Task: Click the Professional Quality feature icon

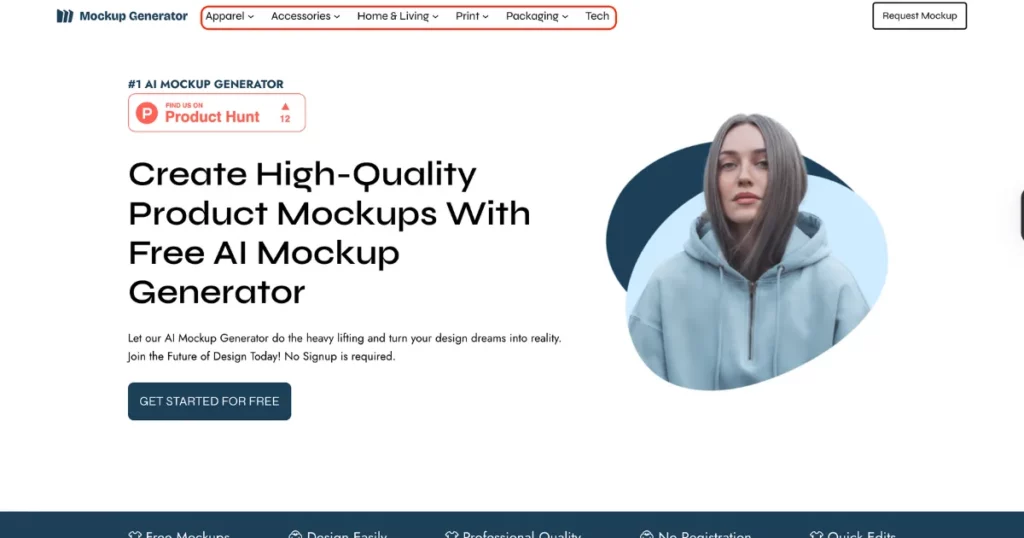Action: 451,534
